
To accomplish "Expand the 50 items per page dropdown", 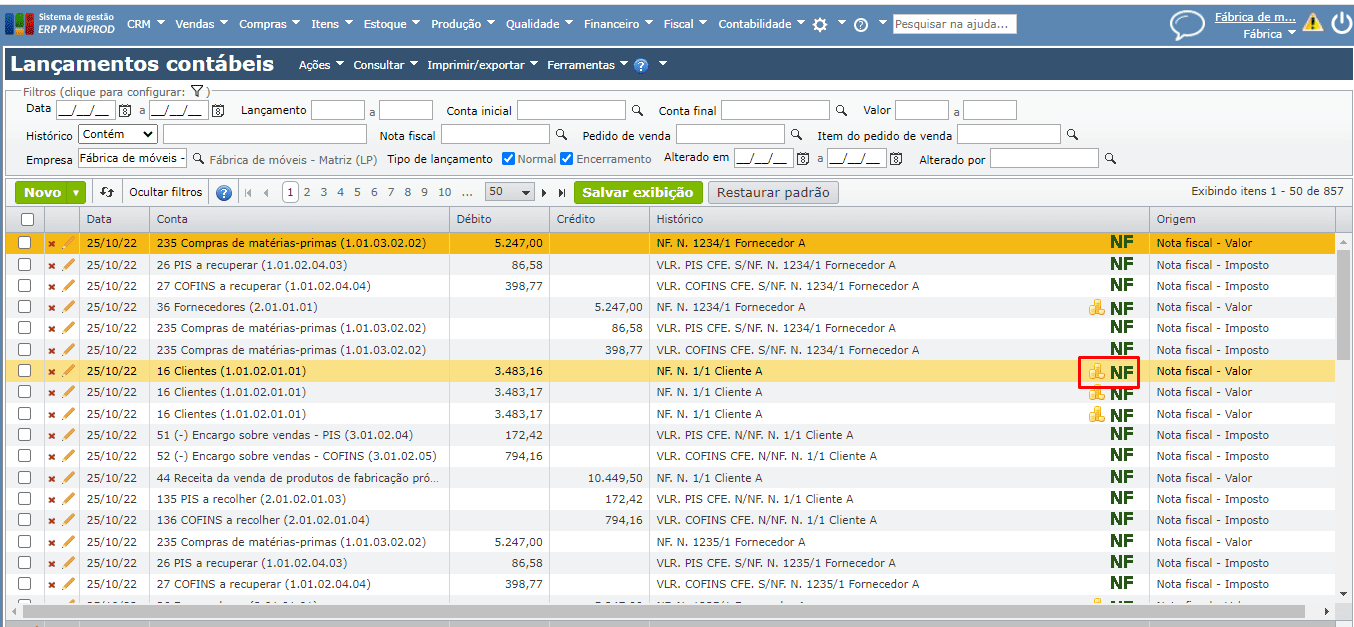I will tap(509, 192).
